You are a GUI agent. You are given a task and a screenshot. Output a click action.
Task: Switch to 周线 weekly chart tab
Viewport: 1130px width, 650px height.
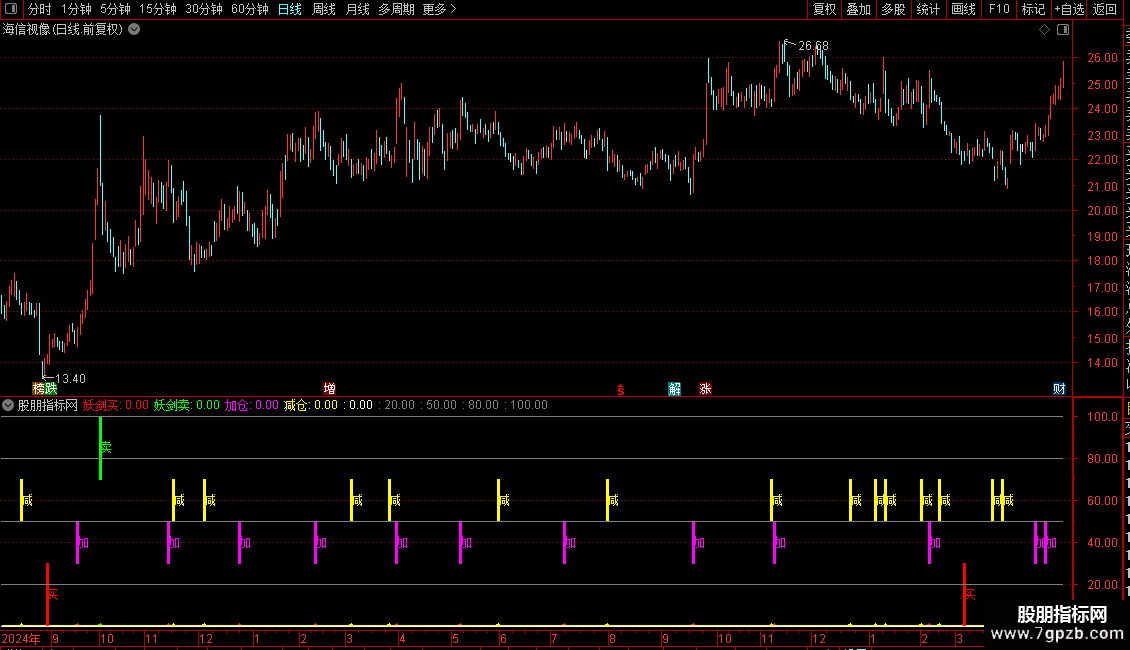coord(324,9)
